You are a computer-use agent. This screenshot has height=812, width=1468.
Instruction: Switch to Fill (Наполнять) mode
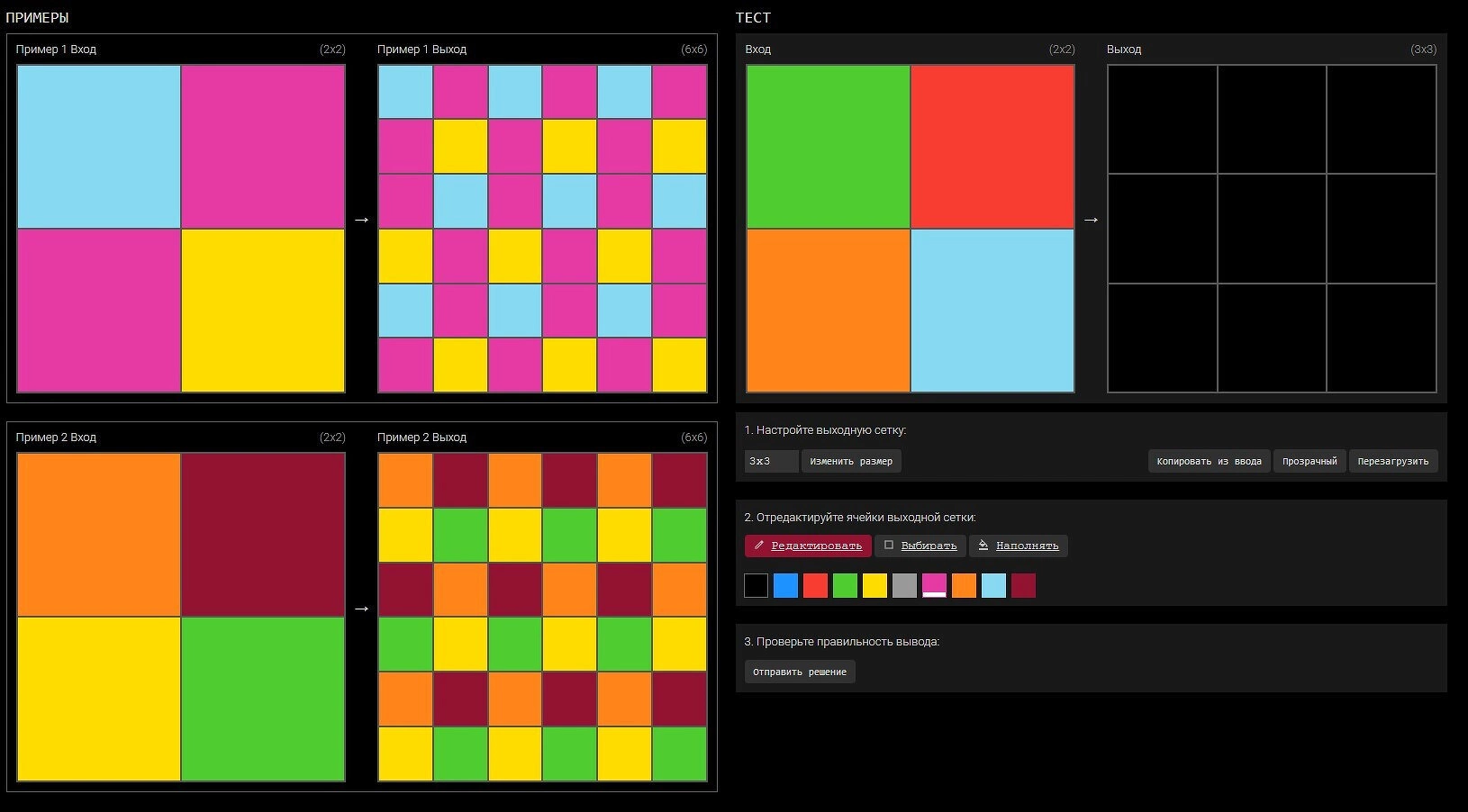pyautogui.click(x=1018, y=546)
